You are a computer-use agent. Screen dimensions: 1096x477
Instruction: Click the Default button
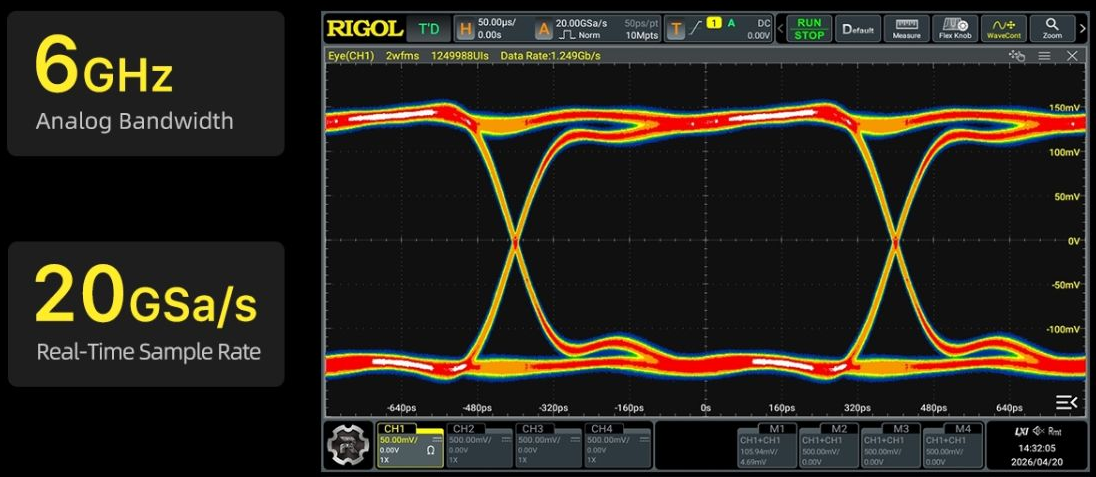[x=858, y=29]
